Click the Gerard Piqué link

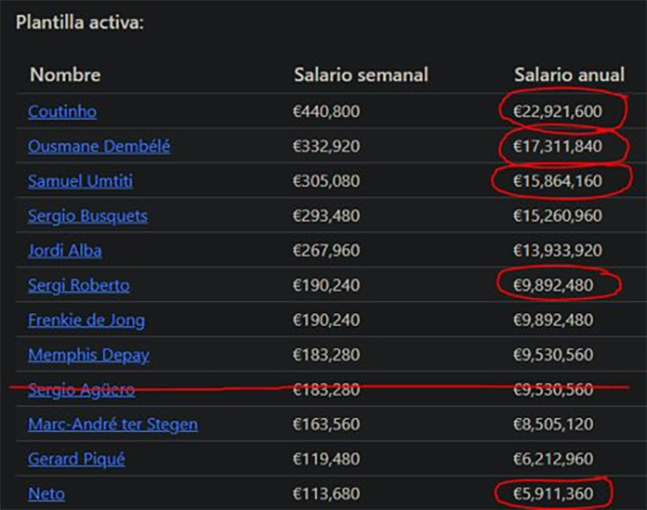[76, 459]
